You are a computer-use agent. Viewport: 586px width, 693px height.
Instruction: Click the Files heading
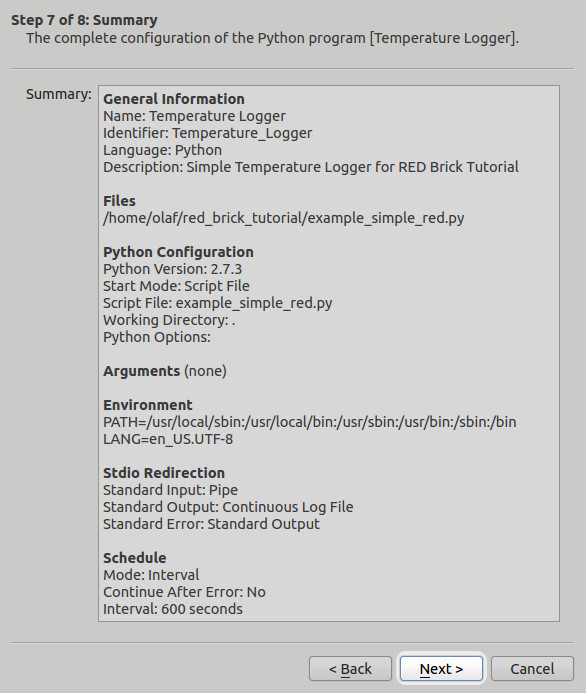[x=119, y=201]
